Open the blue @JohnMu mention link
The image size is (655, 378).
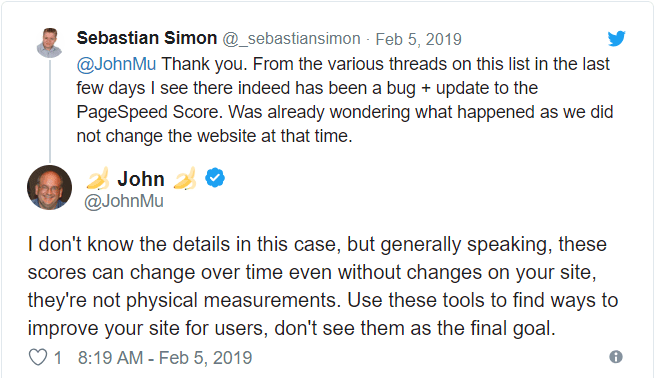(x=116, y=64)
